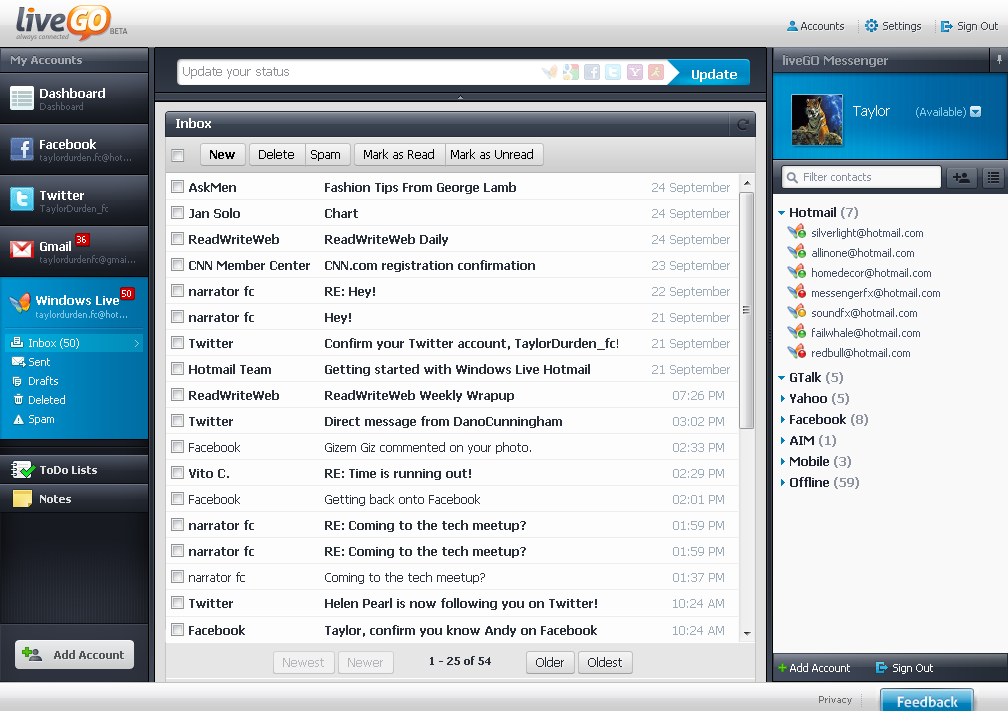The width and height of the screenshot is (1008, 711).
Task: Check the Jan Solo message checkbox
Action: tap(178, 213)
